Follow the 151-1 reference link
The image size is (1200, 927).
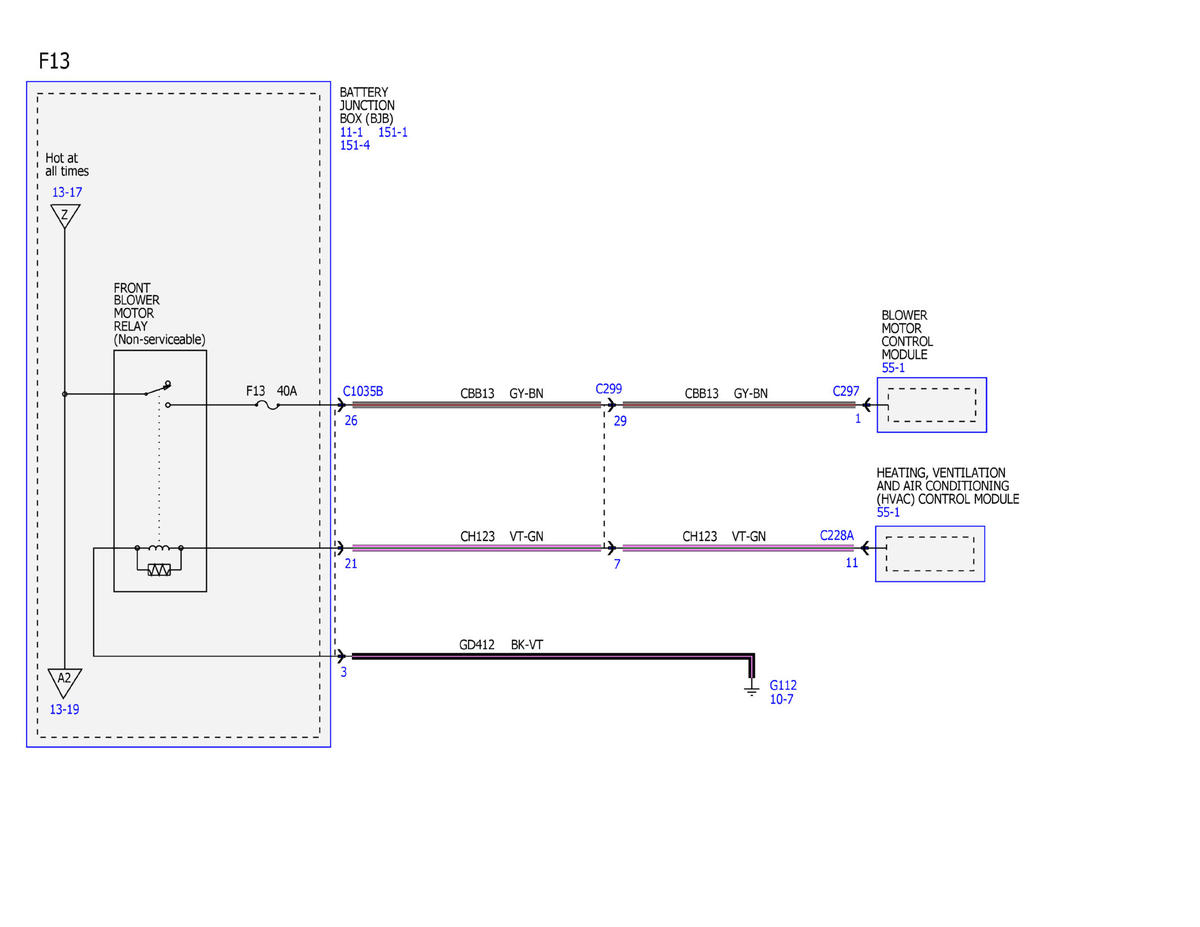(x=393, y=132)
